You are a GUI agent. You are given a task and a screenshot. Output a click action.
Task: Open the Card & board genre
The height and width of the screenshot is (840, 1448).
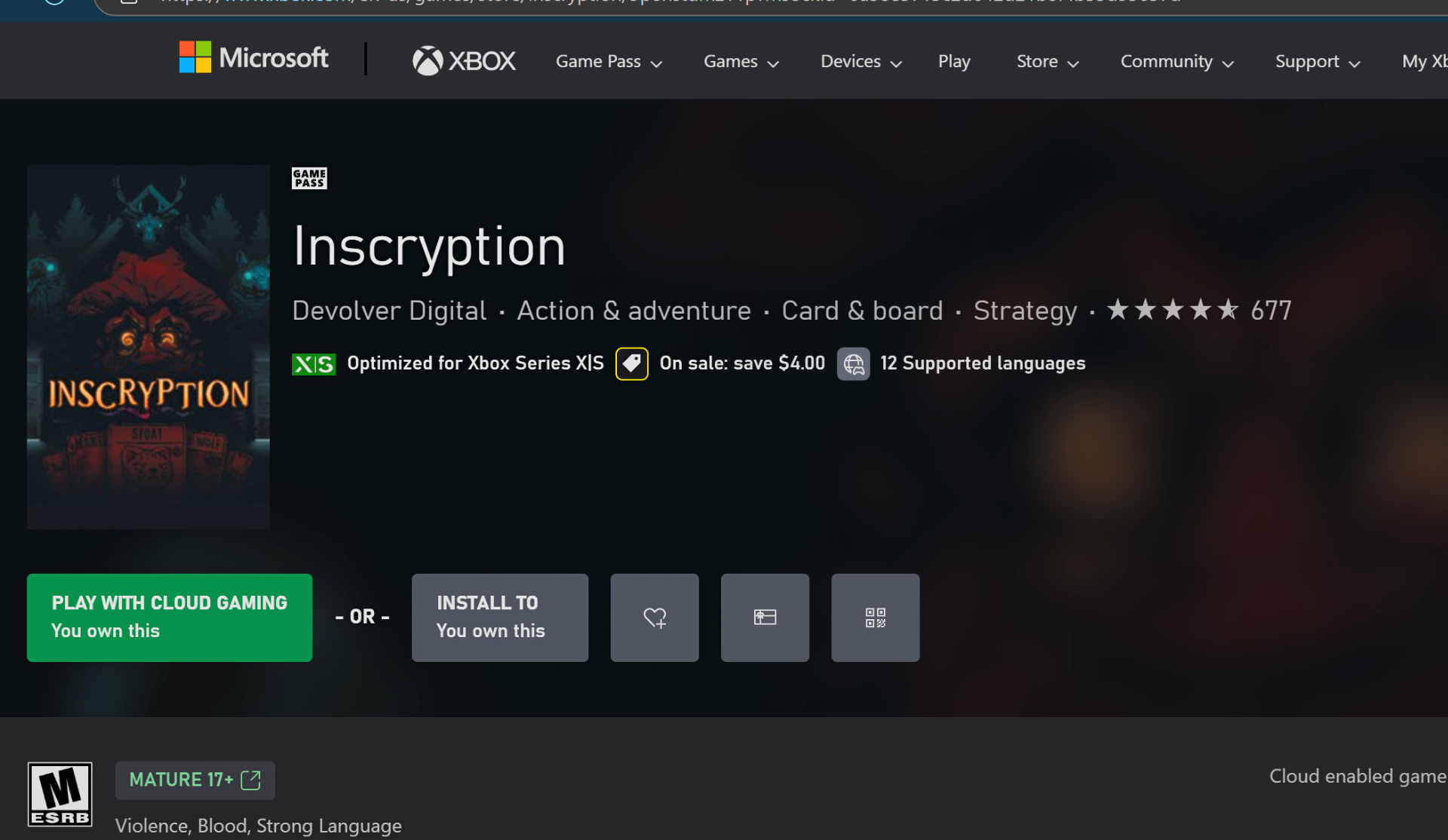(862, 311)
